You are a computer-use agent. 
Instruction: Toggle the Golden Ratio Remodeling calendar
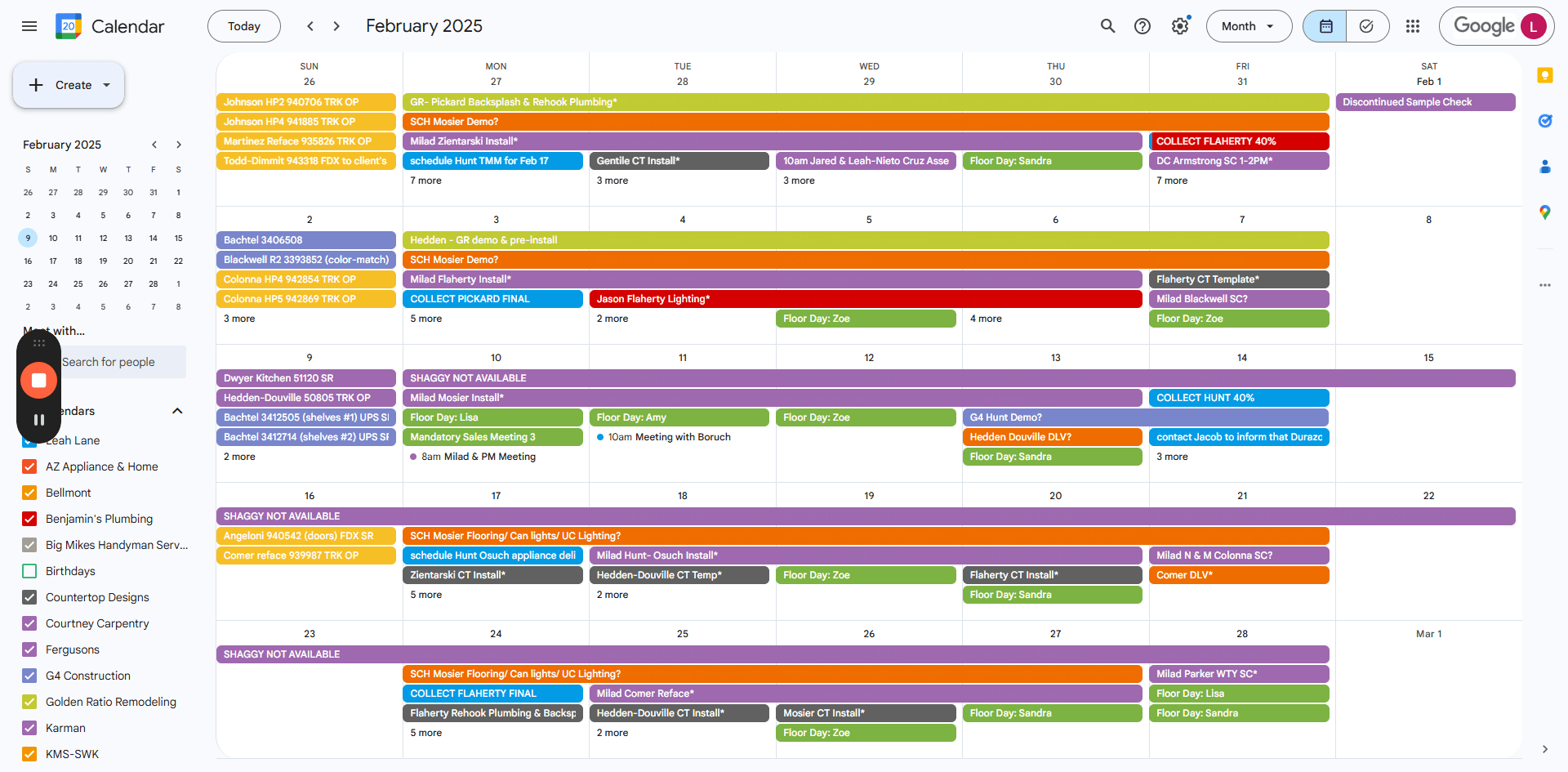tap(29, 702)
